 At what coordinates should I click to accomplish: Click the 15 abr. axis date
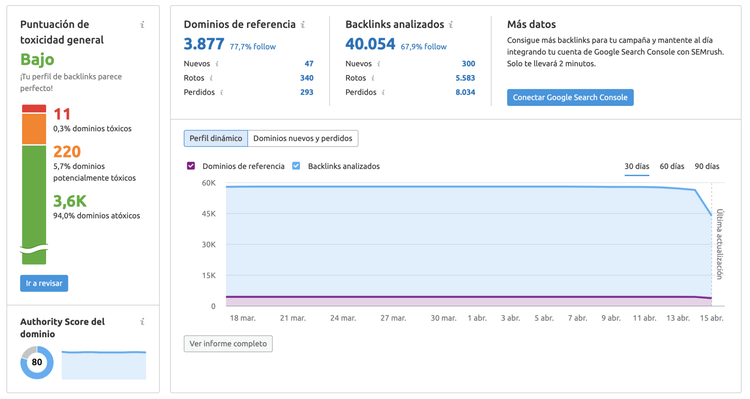coord(711,318)
